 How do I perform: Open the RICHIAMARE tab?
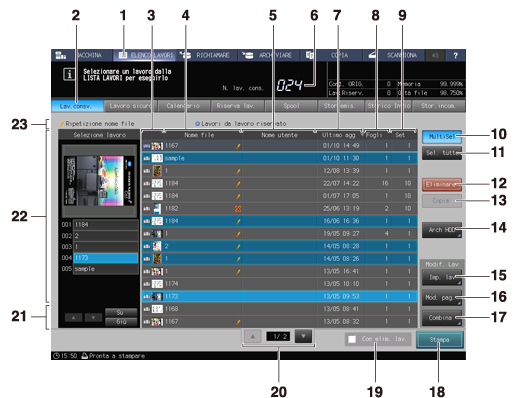[207, 55]
